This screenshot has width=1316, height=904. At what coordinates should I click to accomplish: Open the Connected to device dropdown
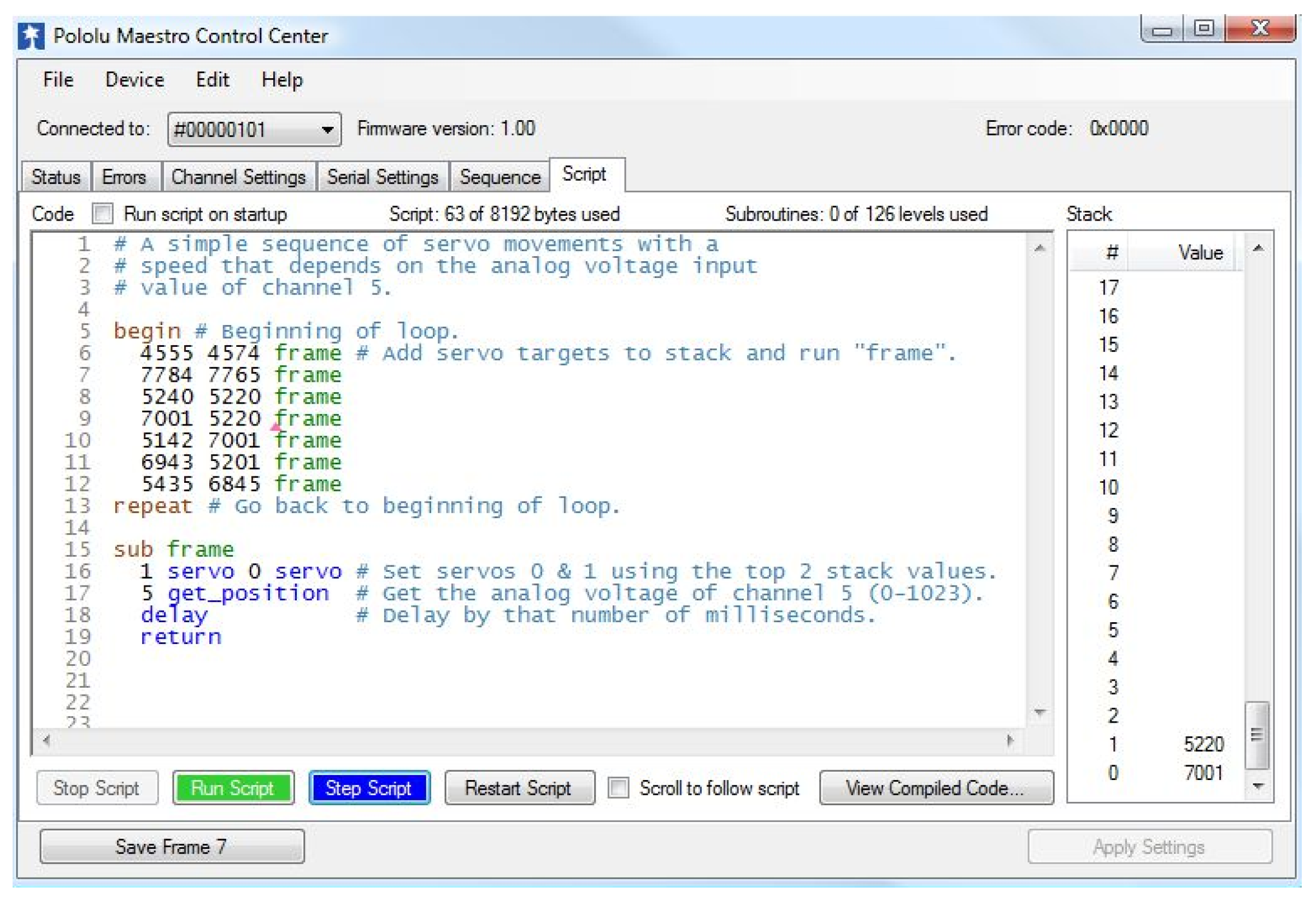(x=326, y=129)
